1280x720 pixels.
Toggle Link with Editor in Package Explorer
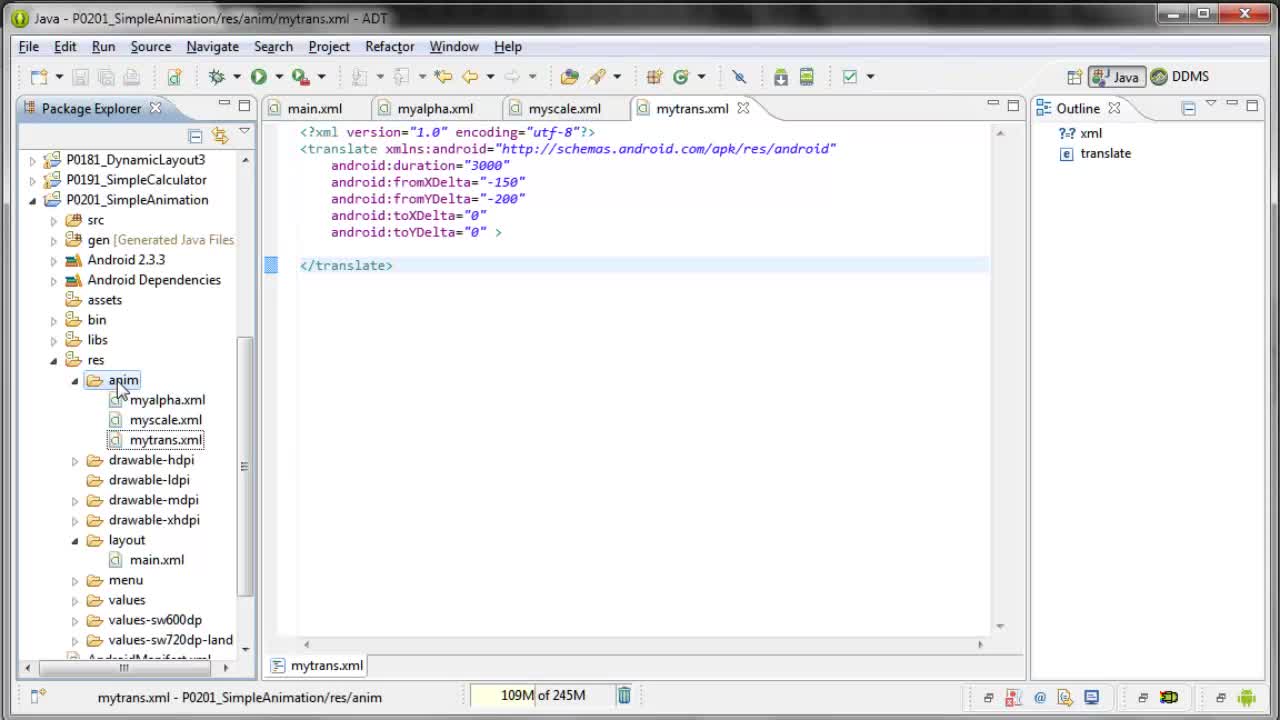(x=220, y=135)
